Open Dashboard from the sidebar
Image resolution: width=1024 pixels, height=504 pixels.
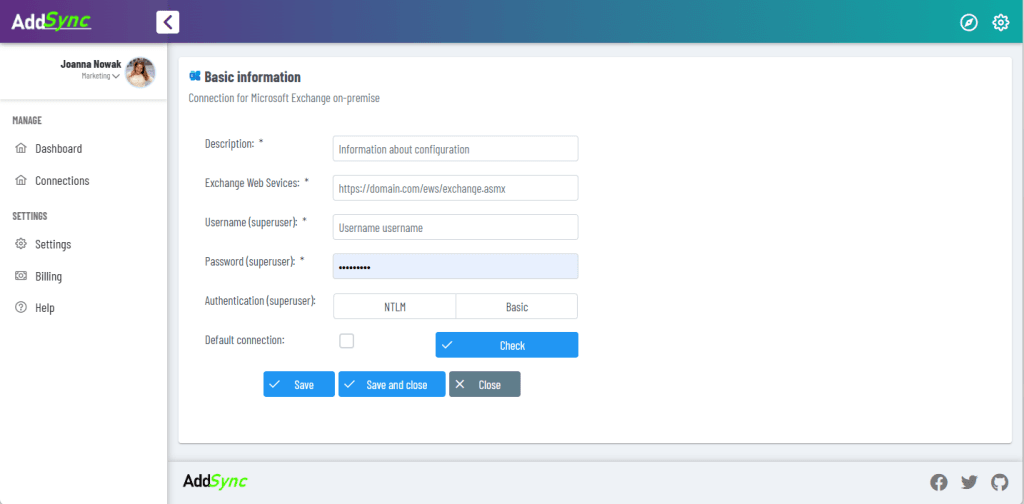[x=58, y=149]
